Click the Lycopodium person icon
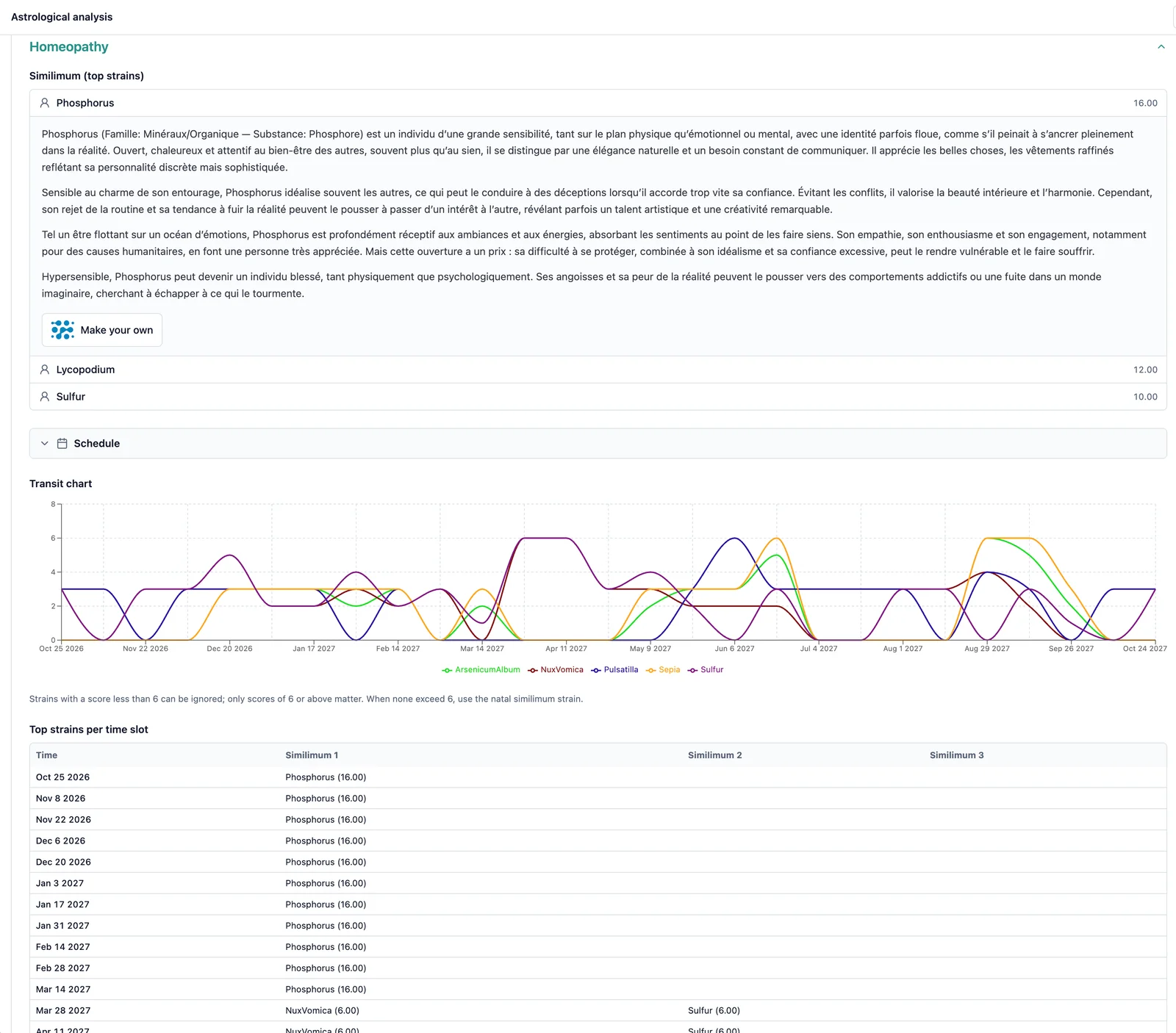Viewport: 1176px width, 1033px height. click(x=45, y=370)
